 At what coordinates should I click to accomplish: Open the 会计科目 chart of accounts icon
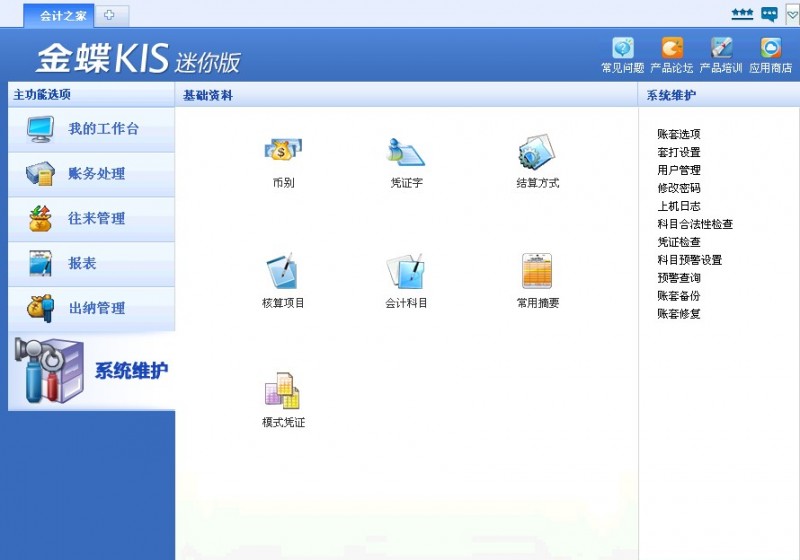406,272
